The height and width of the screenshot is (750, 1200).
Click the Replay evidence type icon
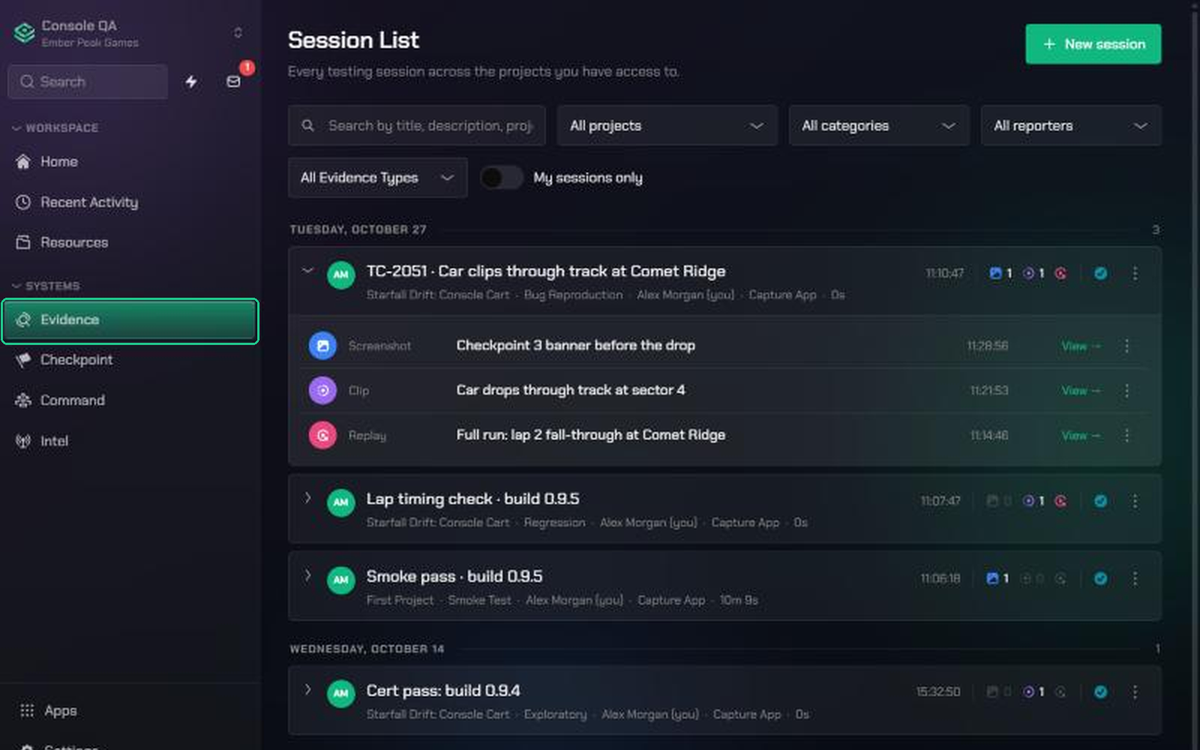322,436
